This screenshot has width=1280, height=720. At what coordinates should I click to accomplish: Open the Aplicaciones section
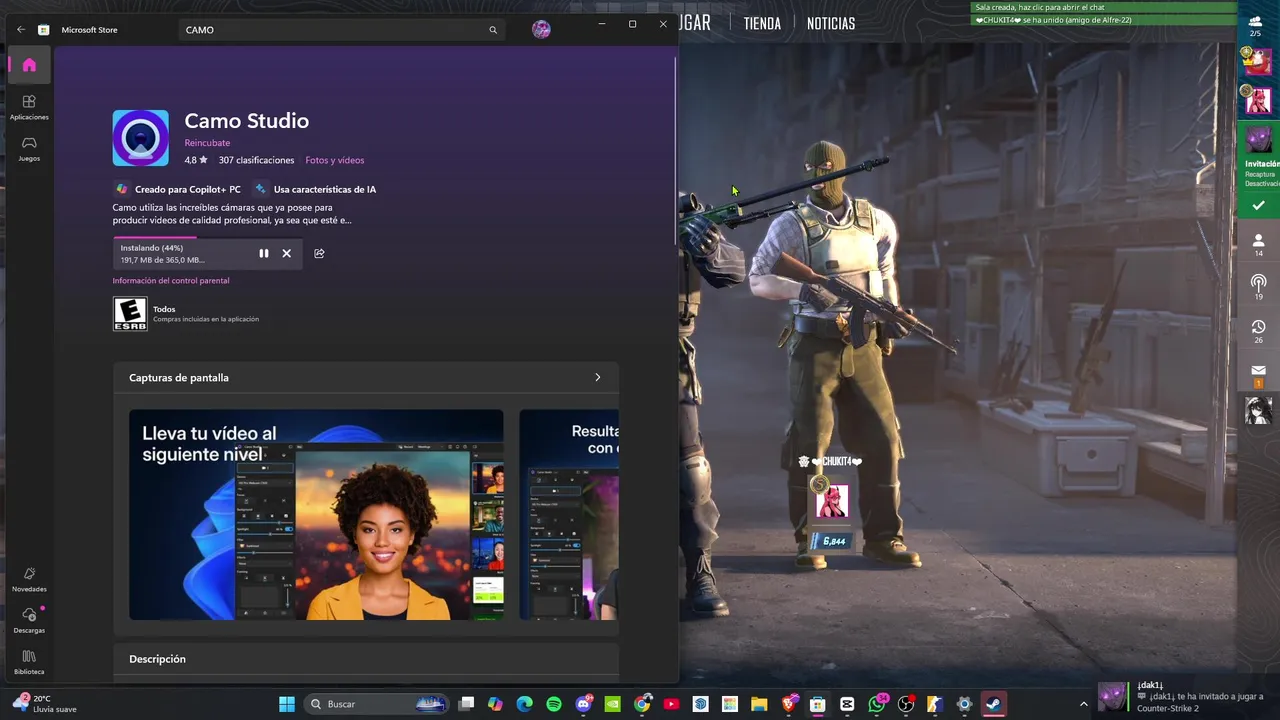29,107
